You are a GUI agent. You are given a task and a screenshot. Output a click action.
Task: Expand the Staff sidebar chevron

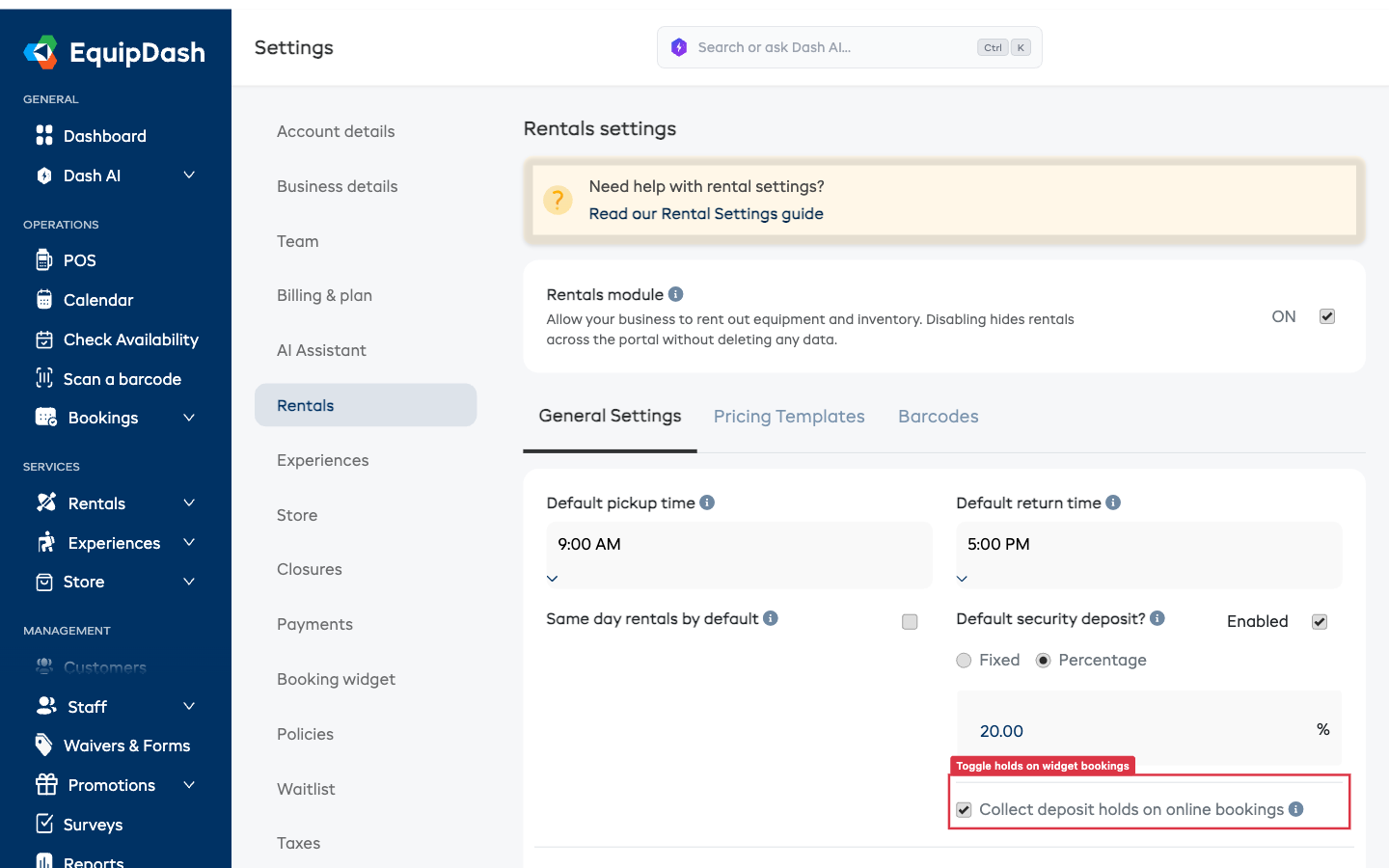[189, 706]
